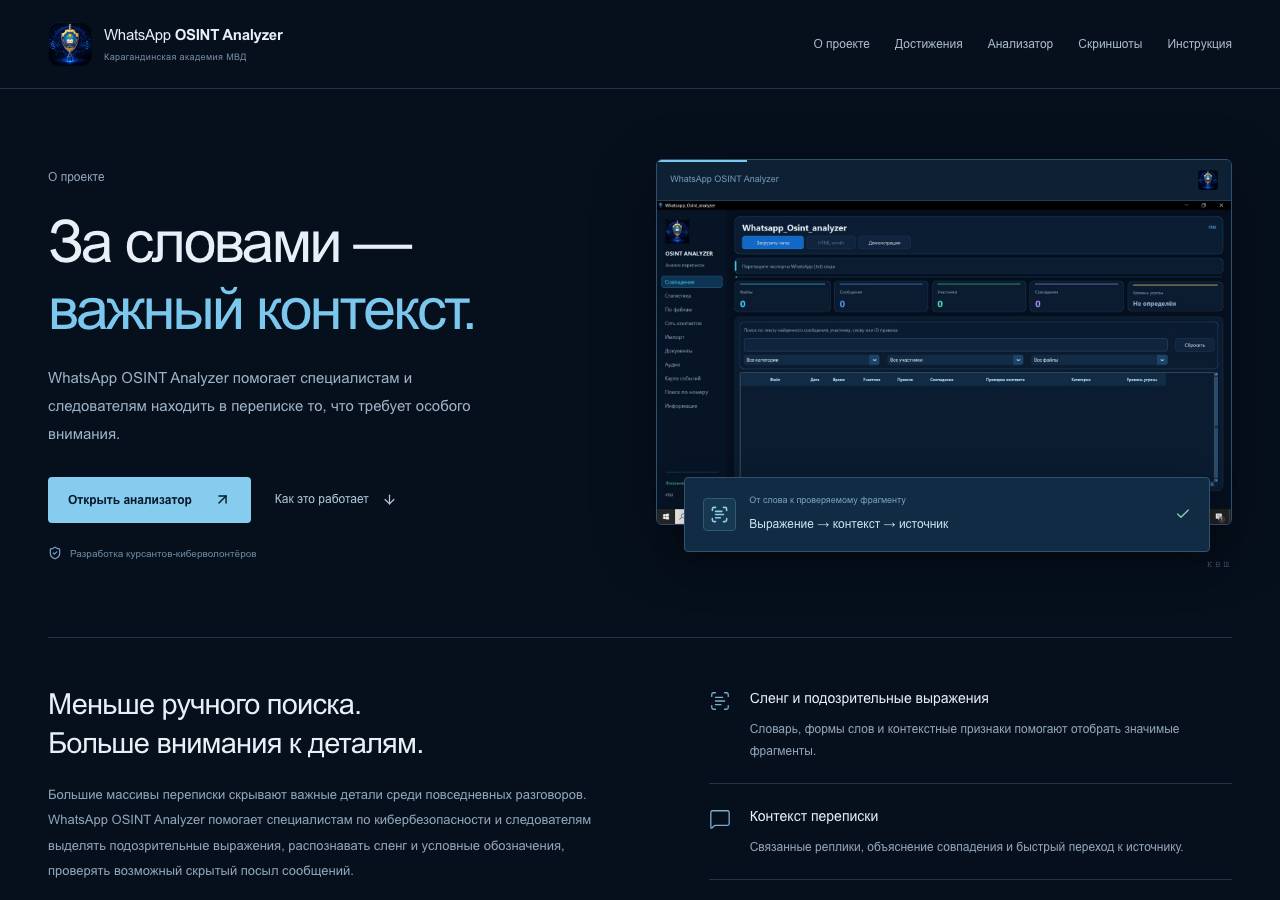
Task: Click the «Контекст переписки» heading
Action: [x=814, y=816]
